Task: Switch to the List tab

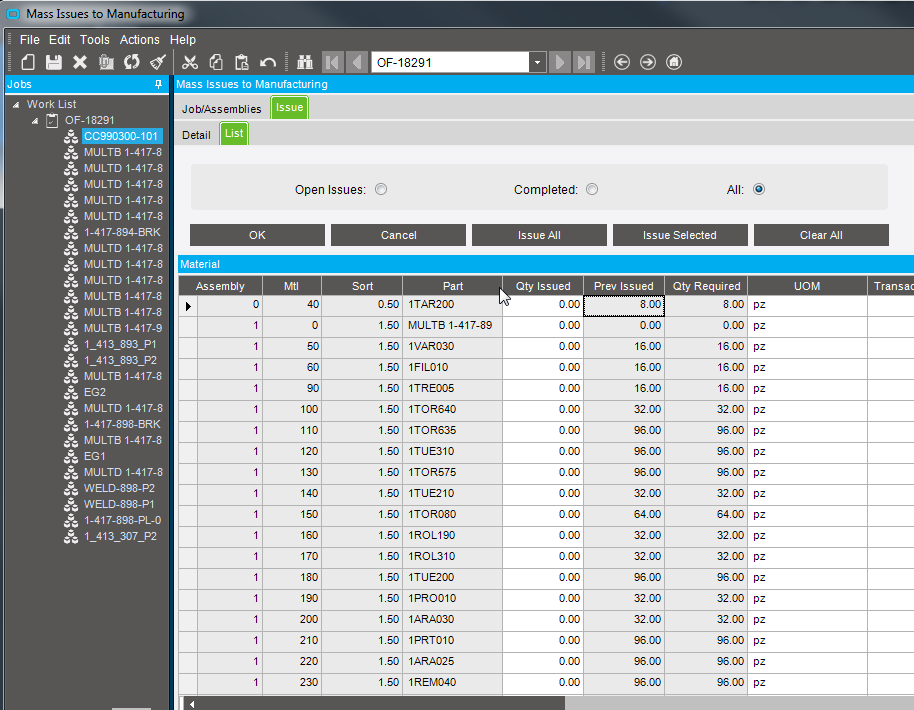Action: coord(234,133)
